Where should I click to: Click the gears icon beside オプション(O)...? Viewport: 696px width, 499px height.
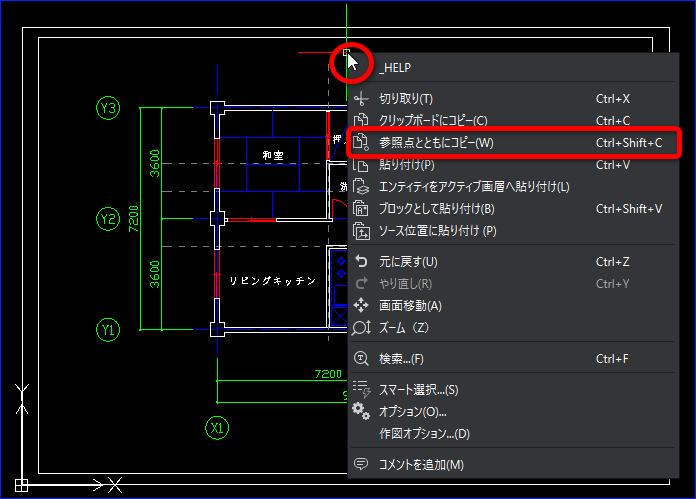pyautogui.click(x=361, y=411)
